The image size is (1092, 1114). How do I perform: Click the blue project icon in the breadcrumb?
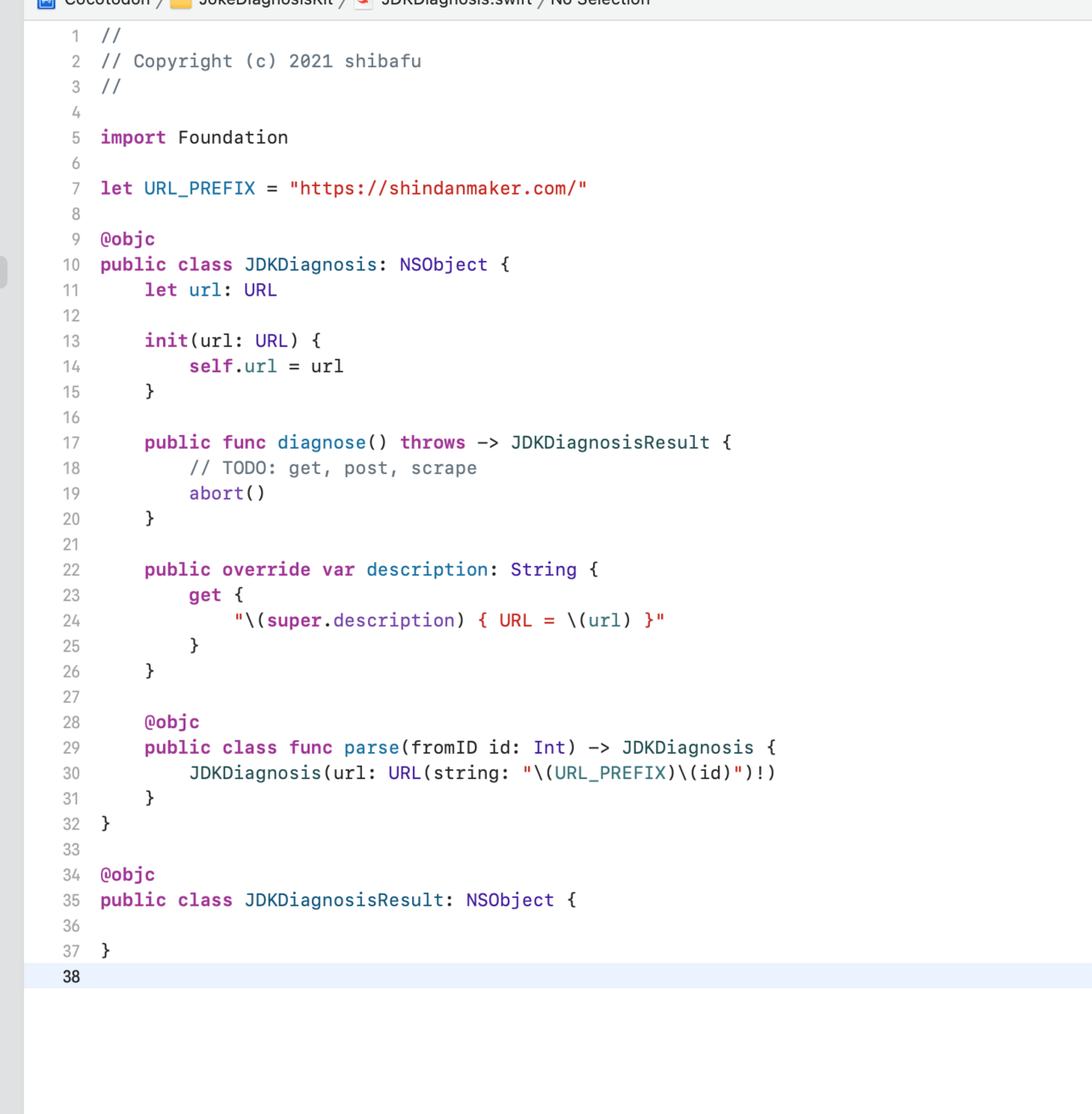[x=47, y=3]
